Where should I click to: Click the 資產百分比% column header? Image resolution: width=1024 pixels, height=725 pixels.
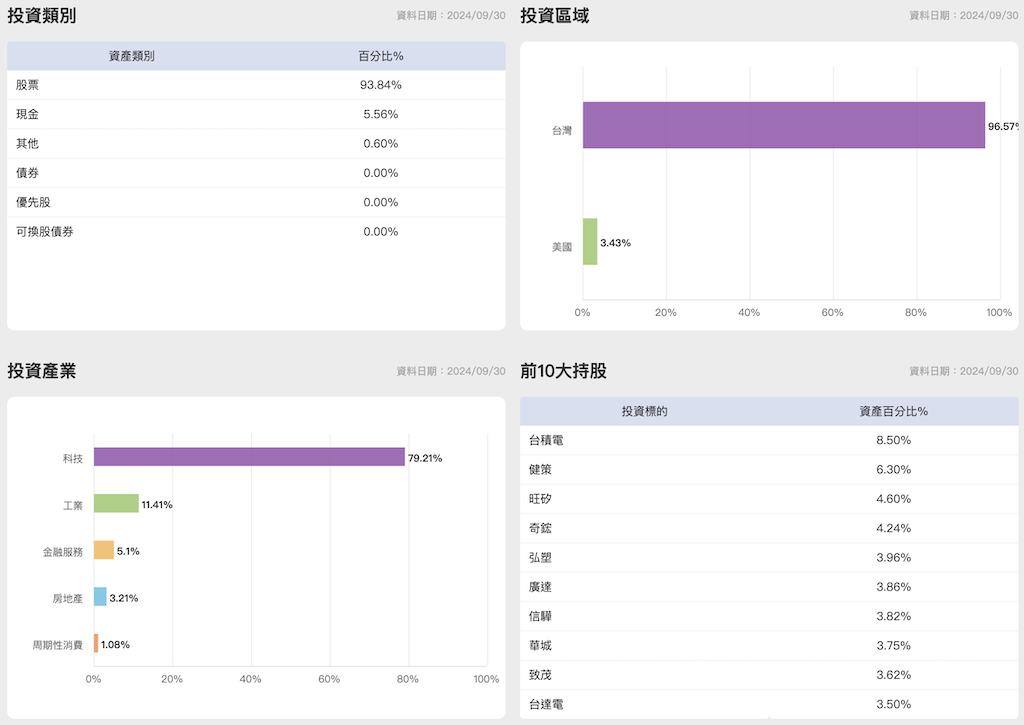[x=893, y=411]
